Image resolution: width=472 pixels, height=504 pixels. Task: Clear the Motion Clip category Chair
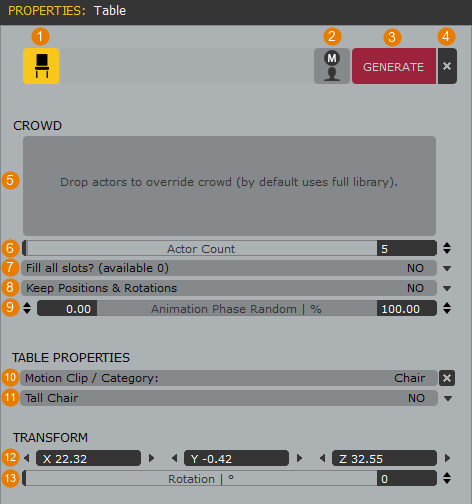pos(447,378)
